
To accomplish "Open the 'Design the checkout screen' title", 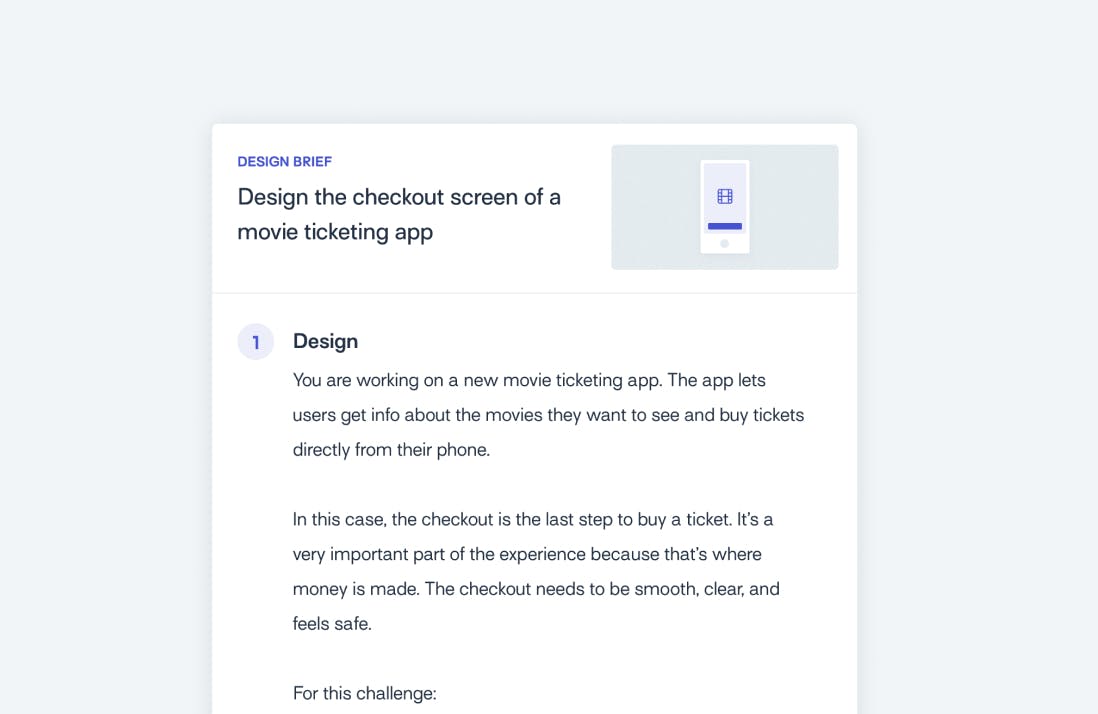I will (x=399, y=214).
